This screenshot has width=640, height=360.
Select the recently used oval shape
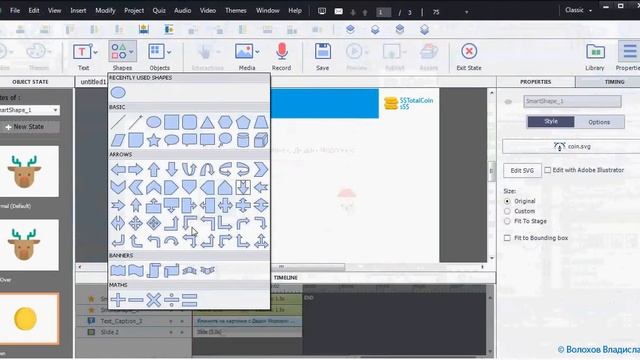118,93
